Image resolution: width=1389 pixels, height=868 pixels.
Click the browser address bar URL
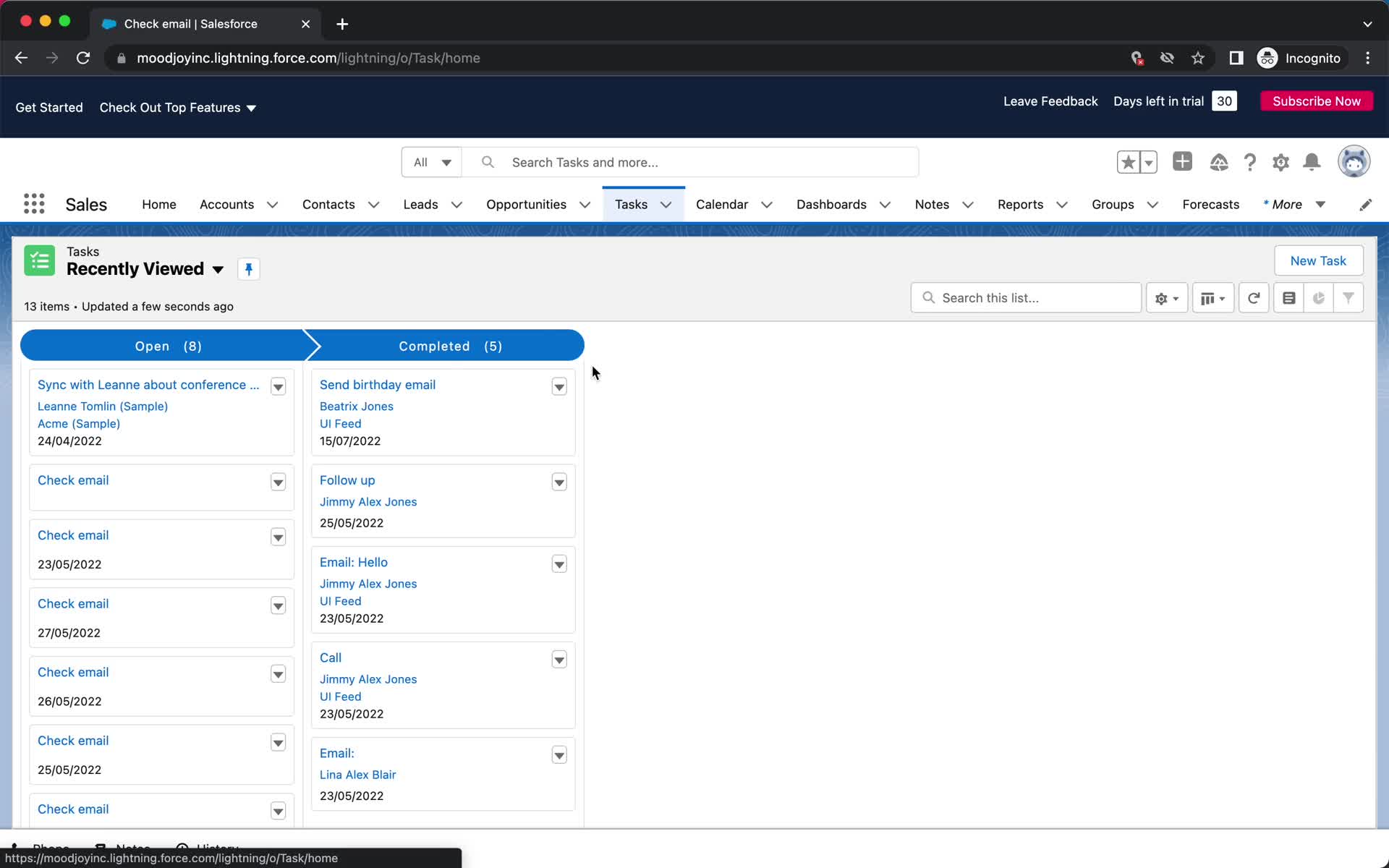tap(308, 58)
